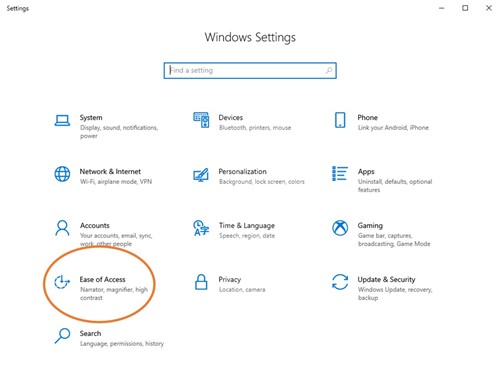The image size is (500, 382).
Task: Click 'Link your Android, iPhone' text
Action: [x=393, y=128]
